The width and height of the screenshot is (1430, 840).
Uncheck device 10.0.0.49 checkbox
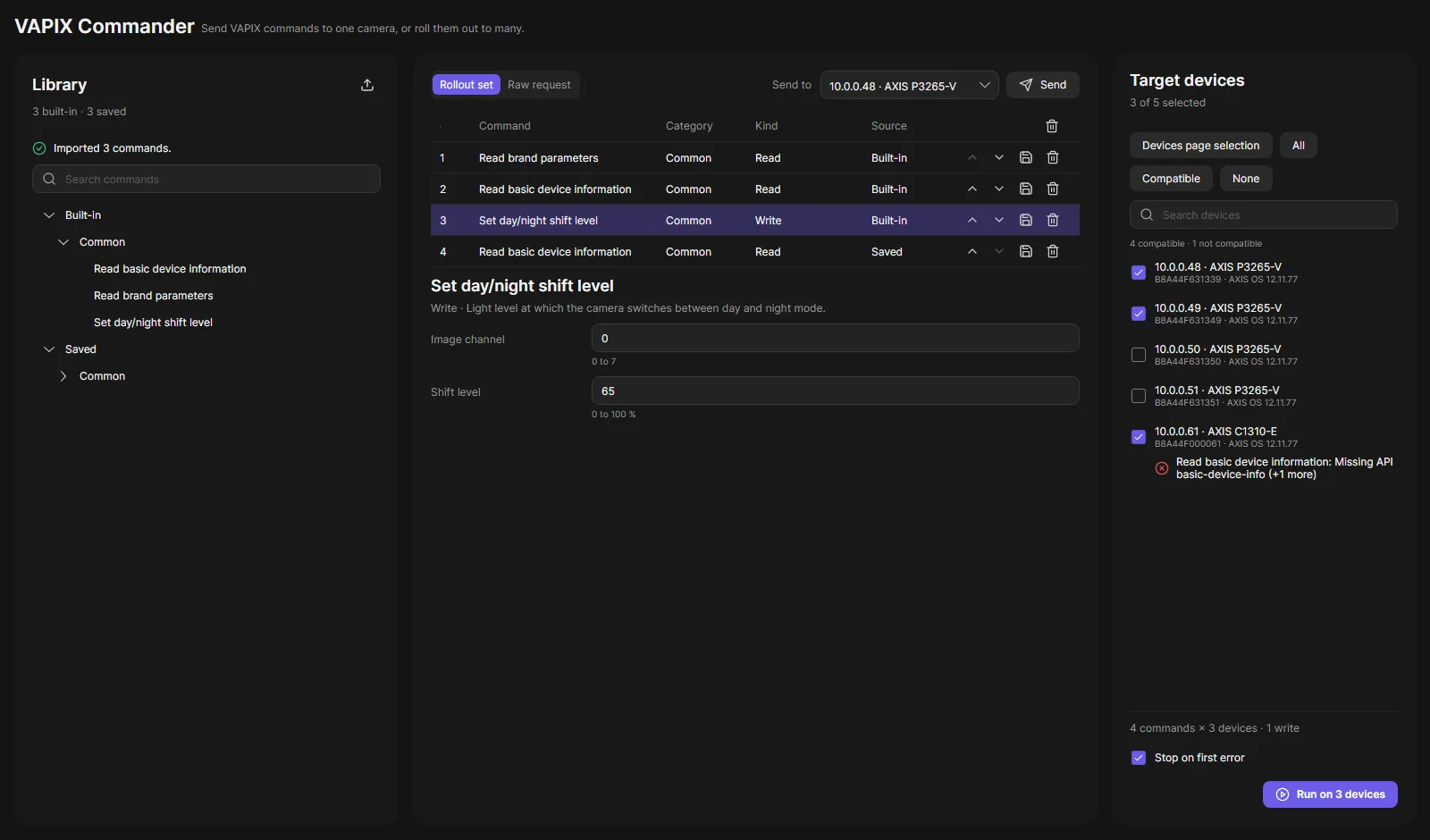(1139, 314)
